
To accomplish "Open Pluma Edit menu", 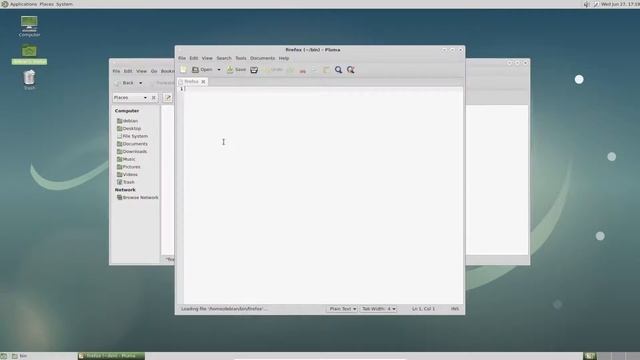I will pyautogui.click(x=193, y=58).
